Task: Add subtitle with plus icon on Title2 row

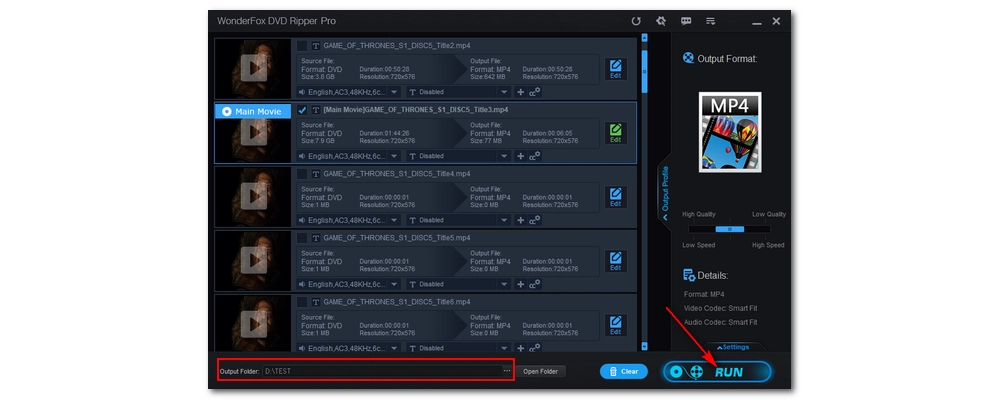Action: (x=520, y=92)
